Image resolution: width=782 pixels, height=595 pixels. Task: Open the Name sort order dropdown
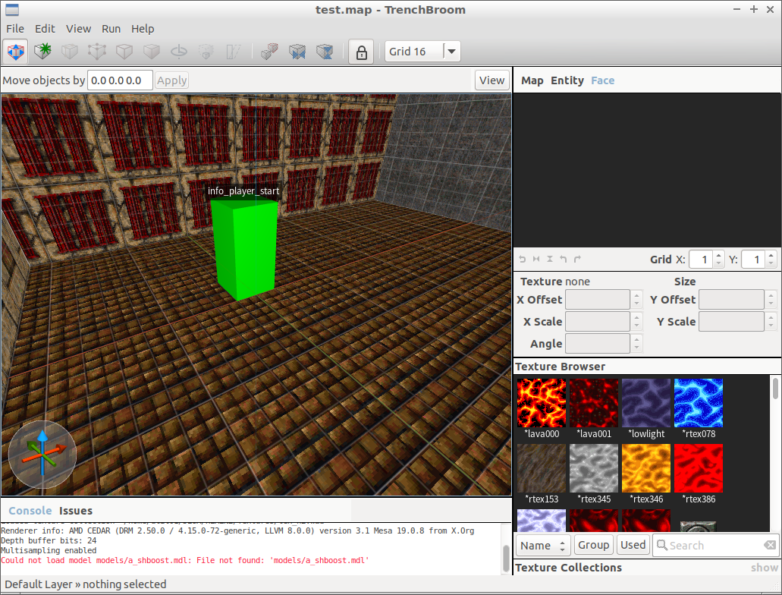543,546
